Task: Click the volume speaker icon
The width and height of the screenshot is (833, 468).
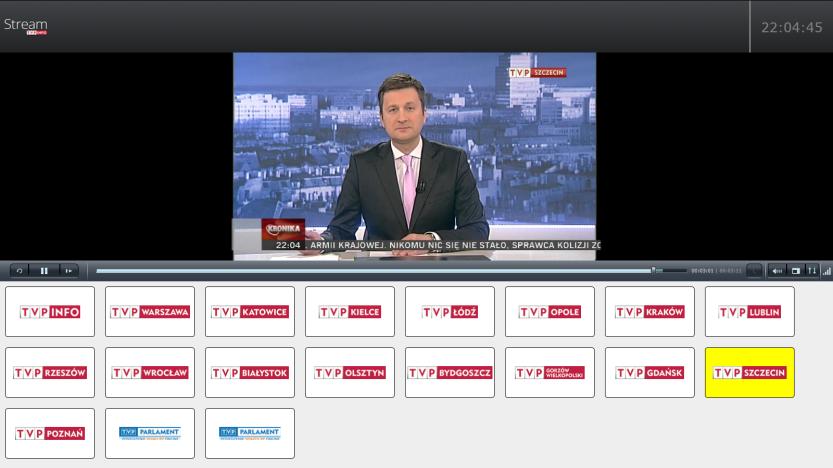Action: click(x=777, y=271)
